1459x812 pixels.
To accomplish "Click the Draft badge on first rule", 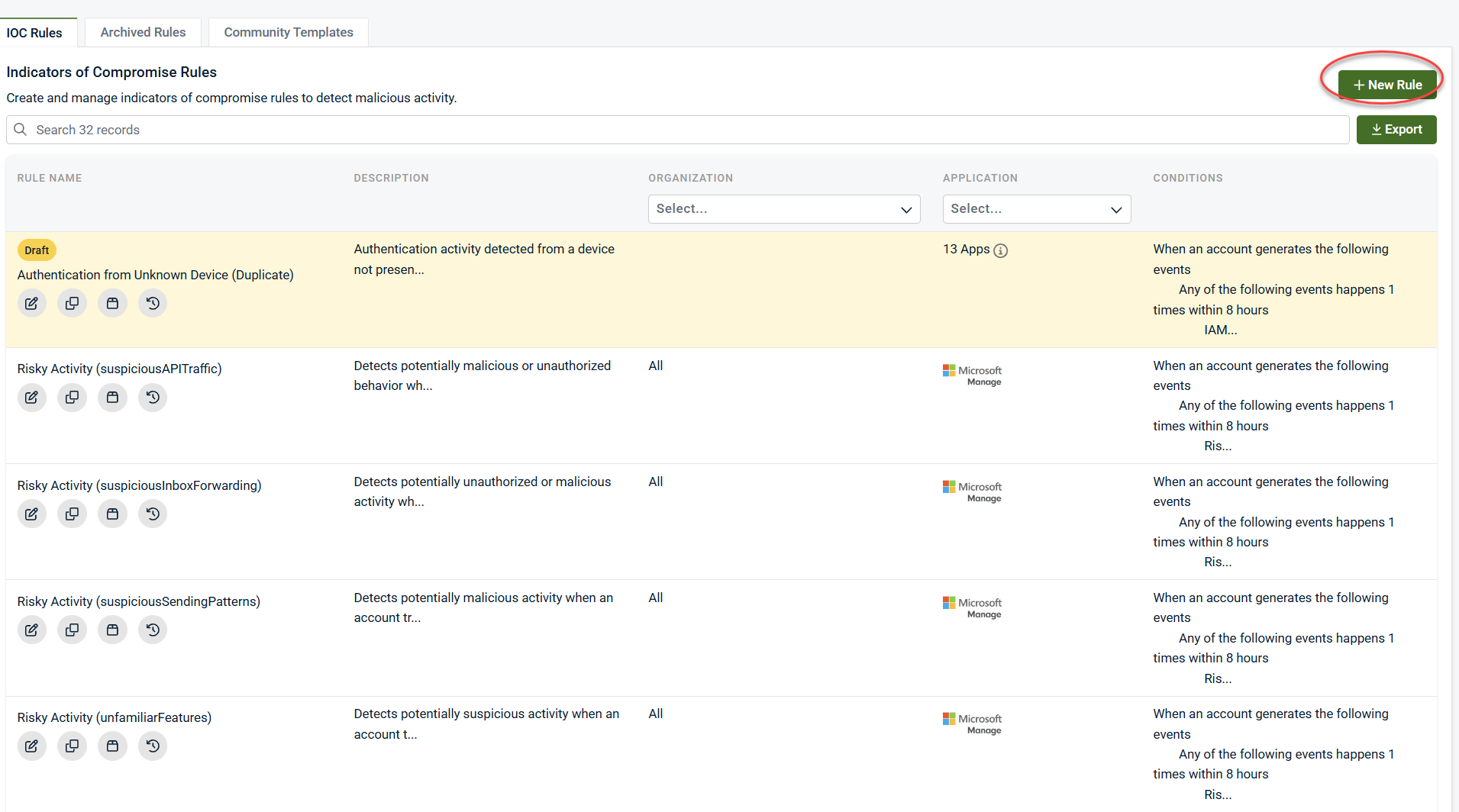I will click(37, 250).
